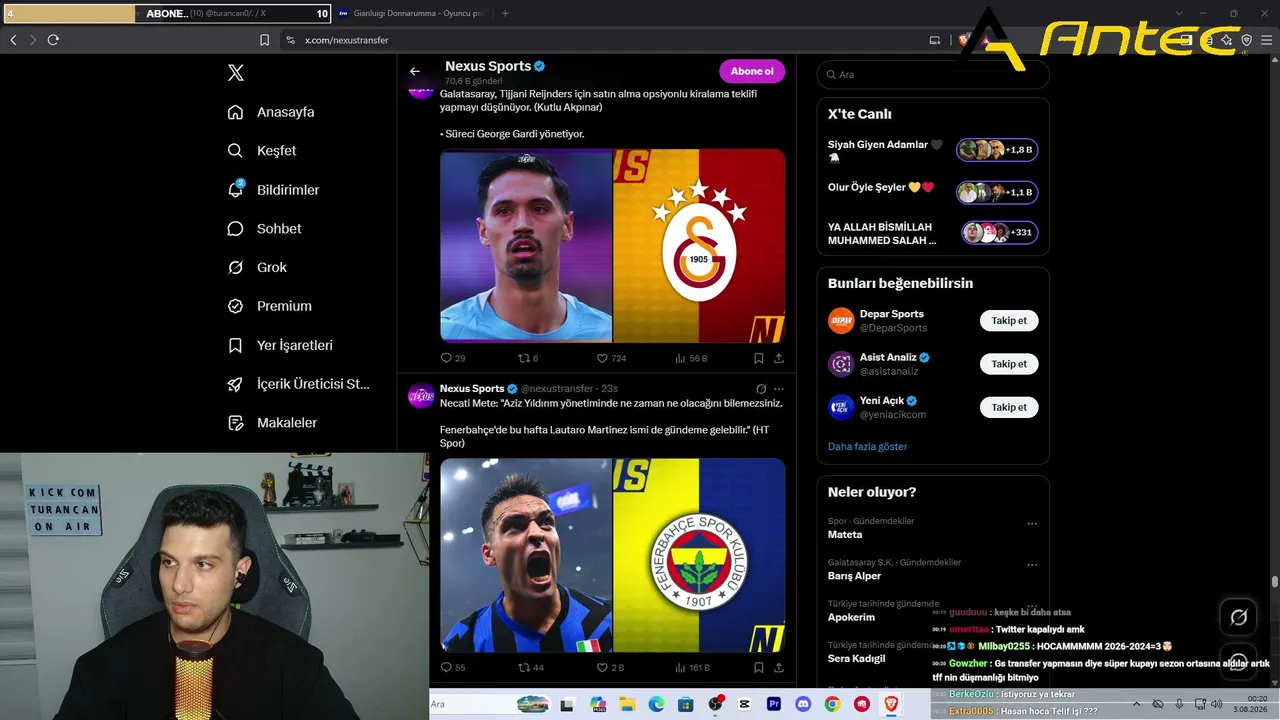This screenshot has height=720, width=1280.
Task: Open more options on the Necati Mete post
Action: (x=779, y=389)
